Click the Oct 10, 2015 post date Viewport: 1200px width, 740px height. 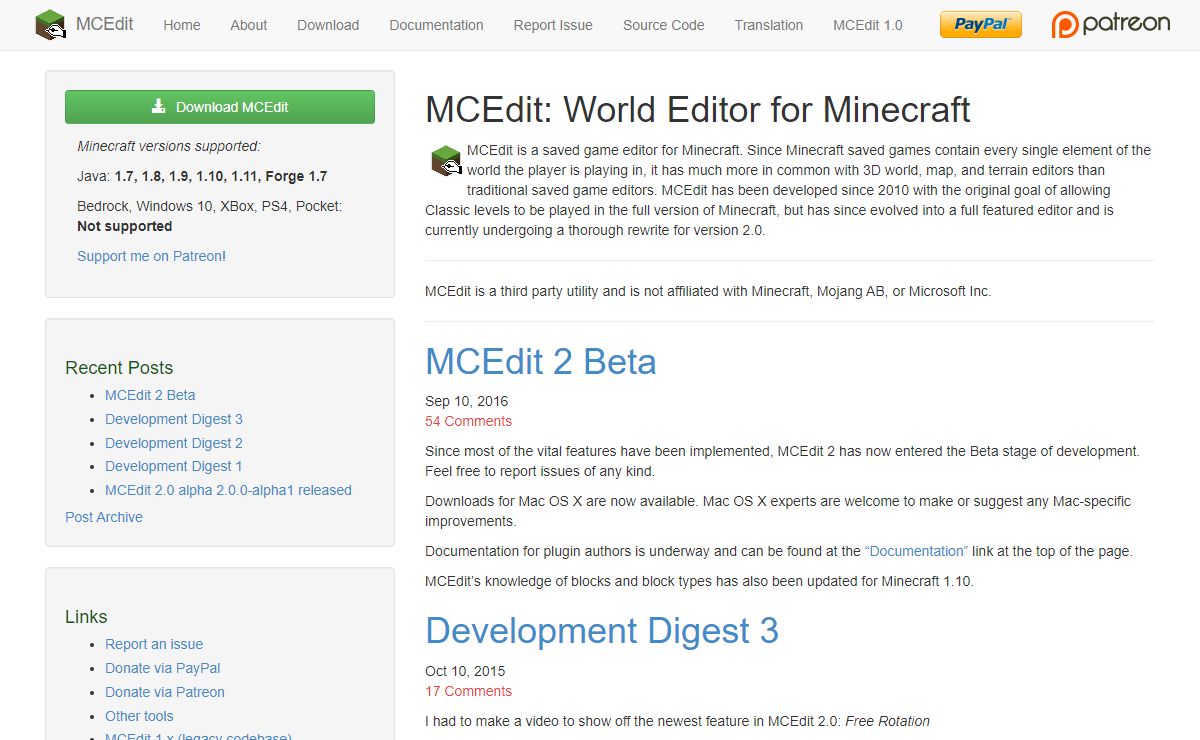coord(465,671)
